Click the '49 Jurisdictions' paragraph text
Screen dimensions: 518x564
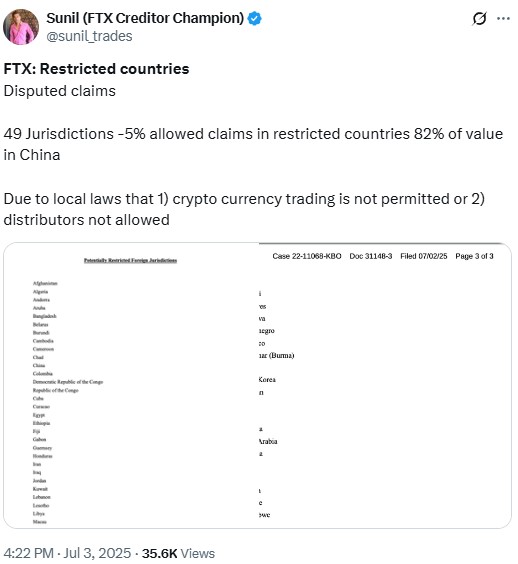point(253,144)
